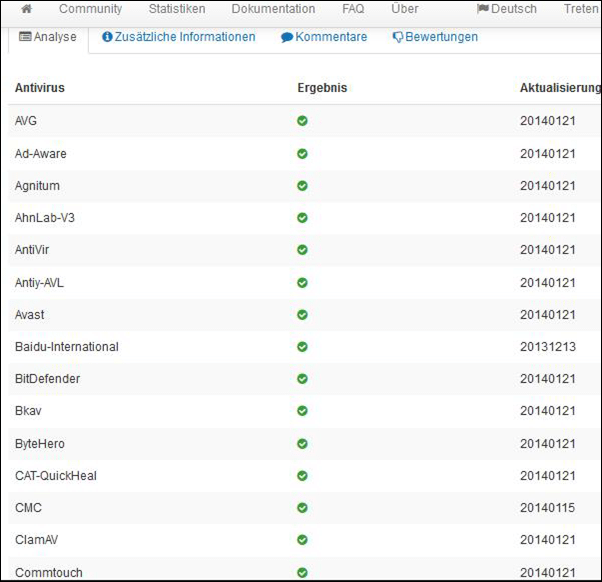Select the CAT-QuickHeal row name
The height and width of the screenshot is (582, 602).
pyautogui.click(x=56, y=476)
